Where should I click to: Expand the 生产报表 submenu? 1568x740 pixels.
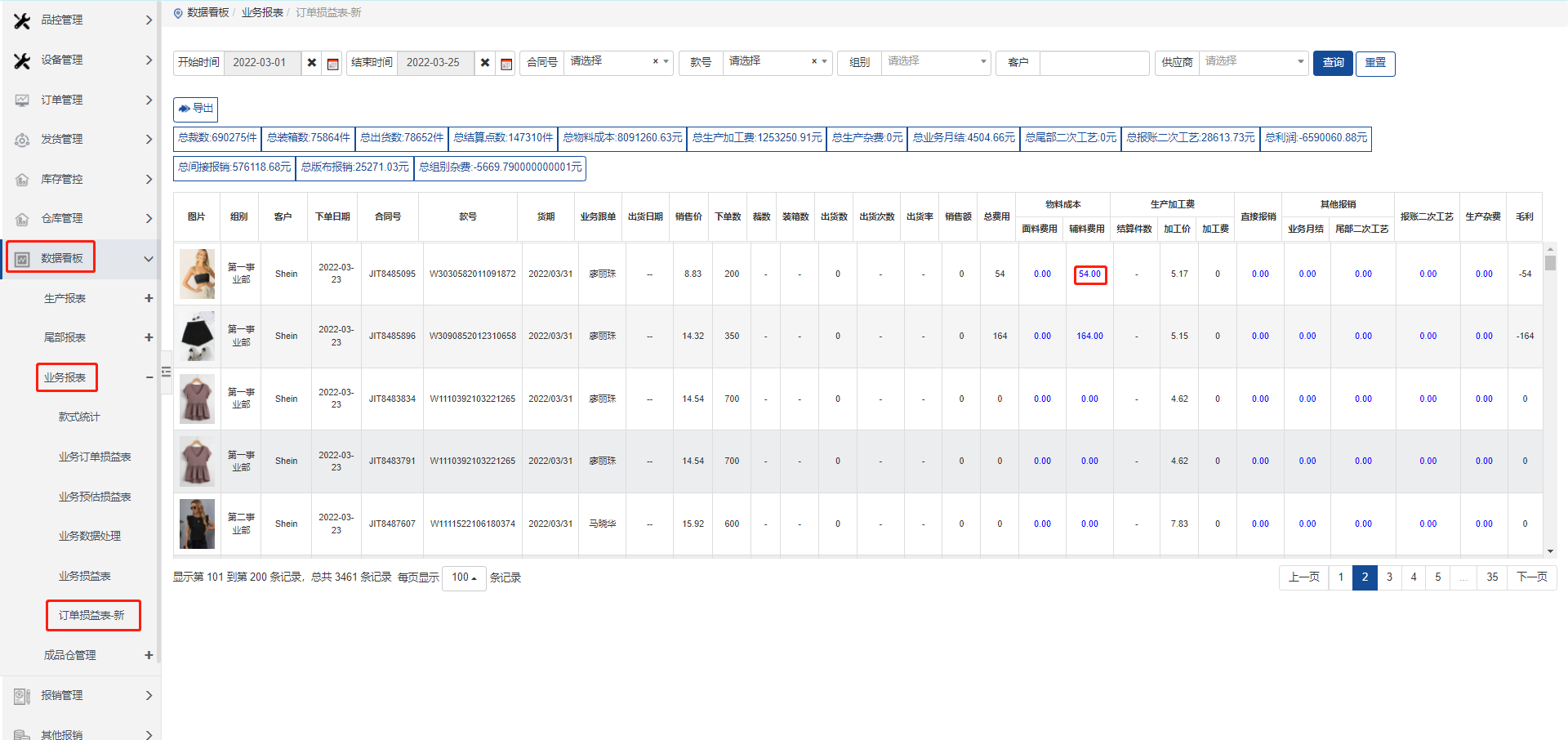[x=149, y=299]
